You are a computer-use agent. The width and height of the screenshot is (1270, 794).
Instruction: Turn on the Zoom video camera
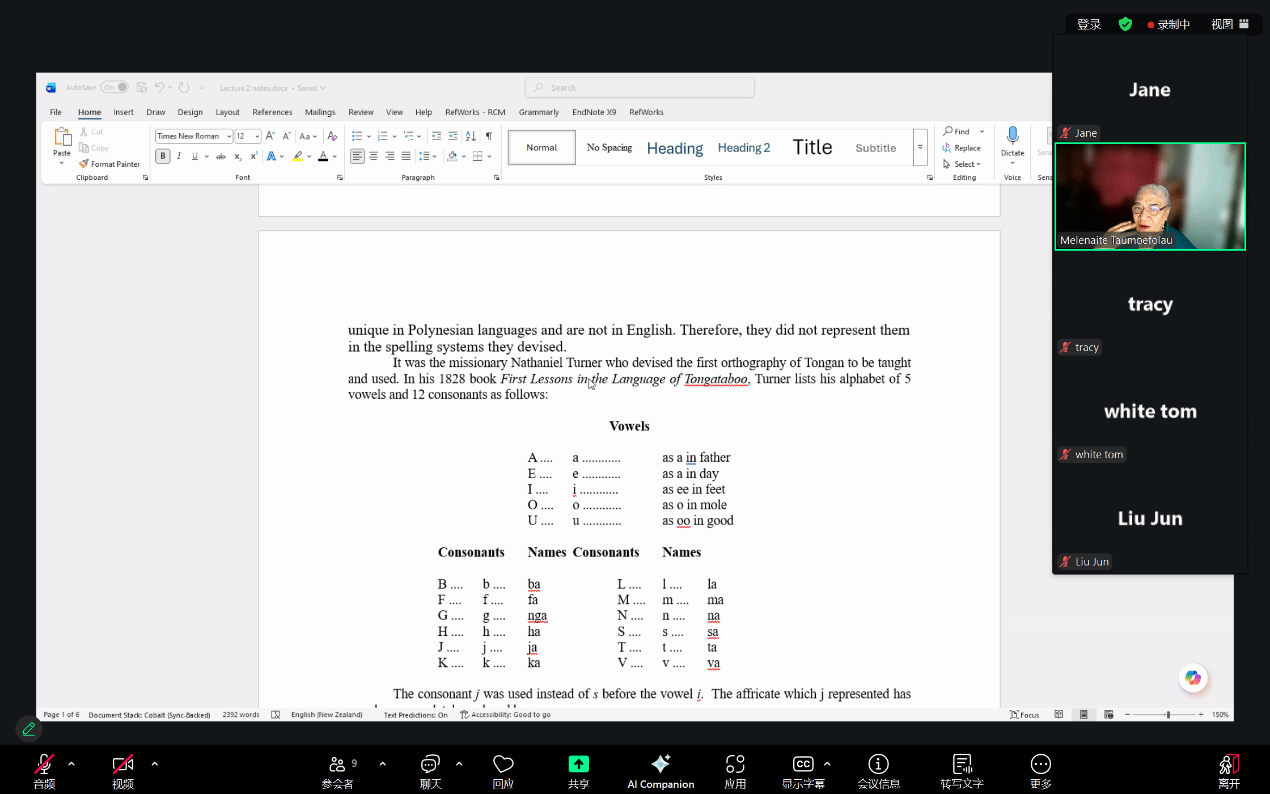(123, 765)
